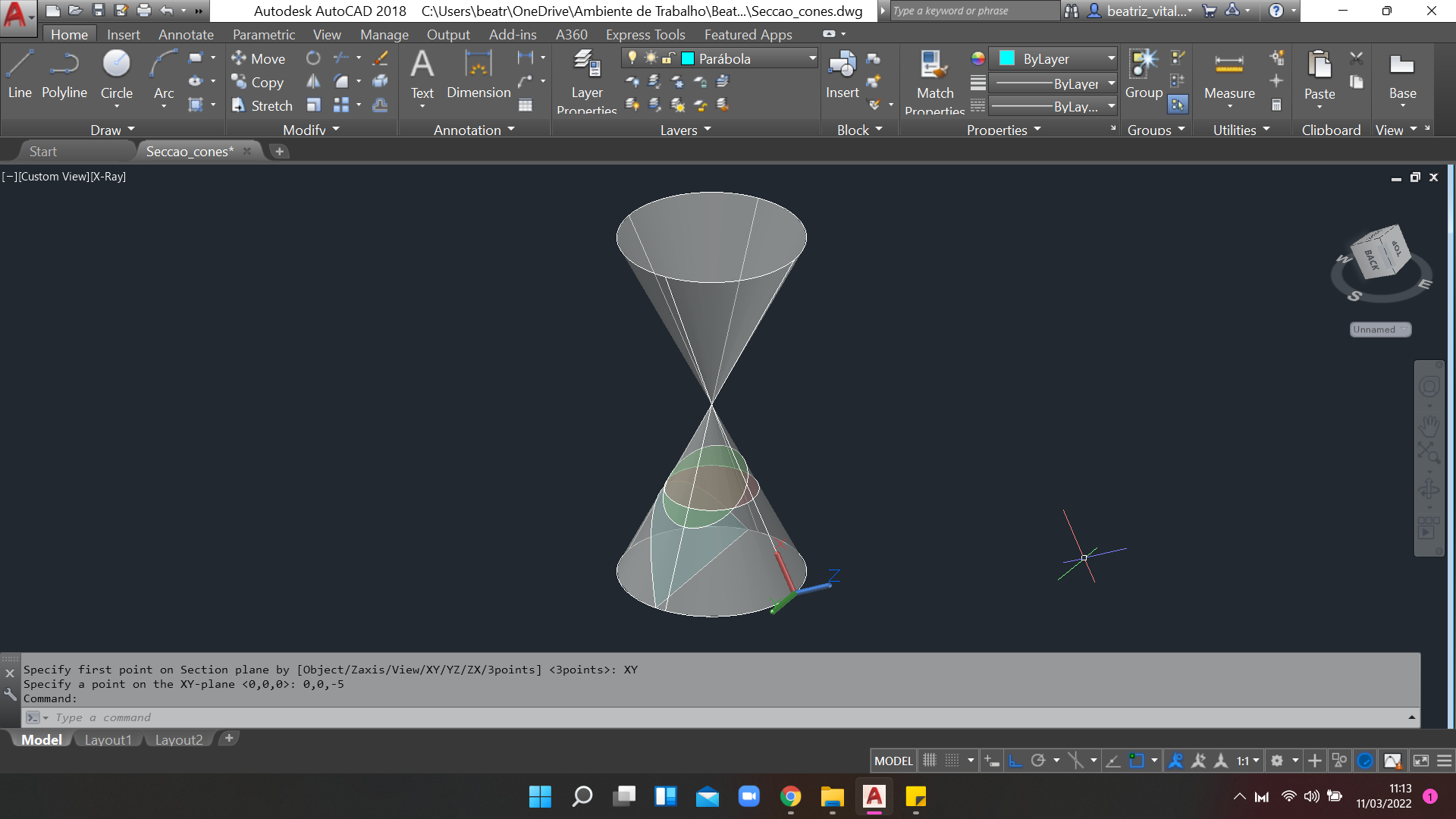
Task: Toggle object snap tracking
Action: coord(1113,761)
